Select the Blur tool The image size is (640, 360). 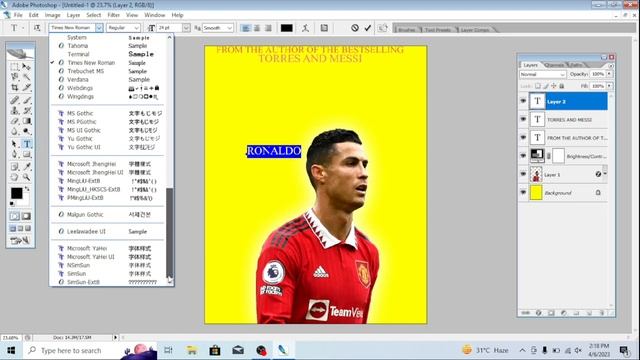pos(14,131)
